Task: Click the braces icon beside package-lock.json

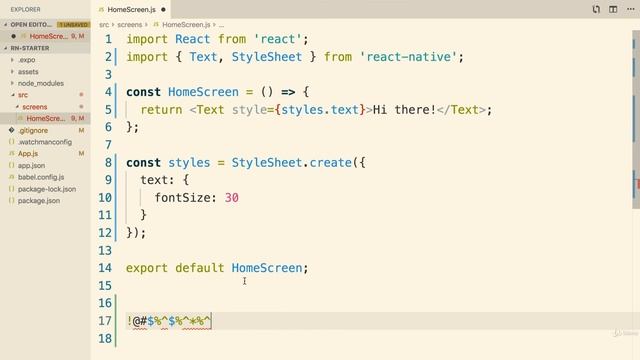Action: [11, 189]
